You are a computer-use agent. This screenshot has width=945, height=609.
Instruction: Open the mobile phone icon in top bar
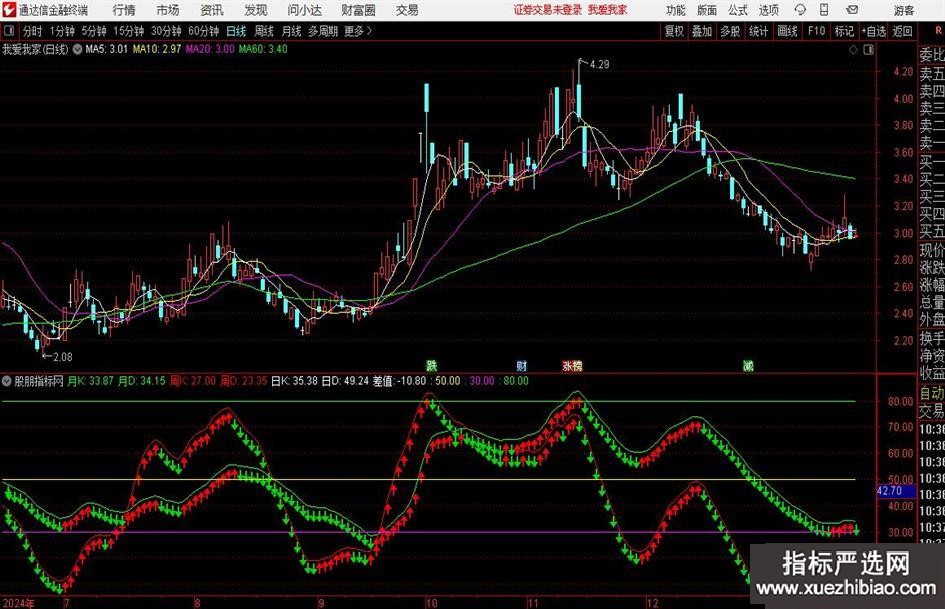824,10
